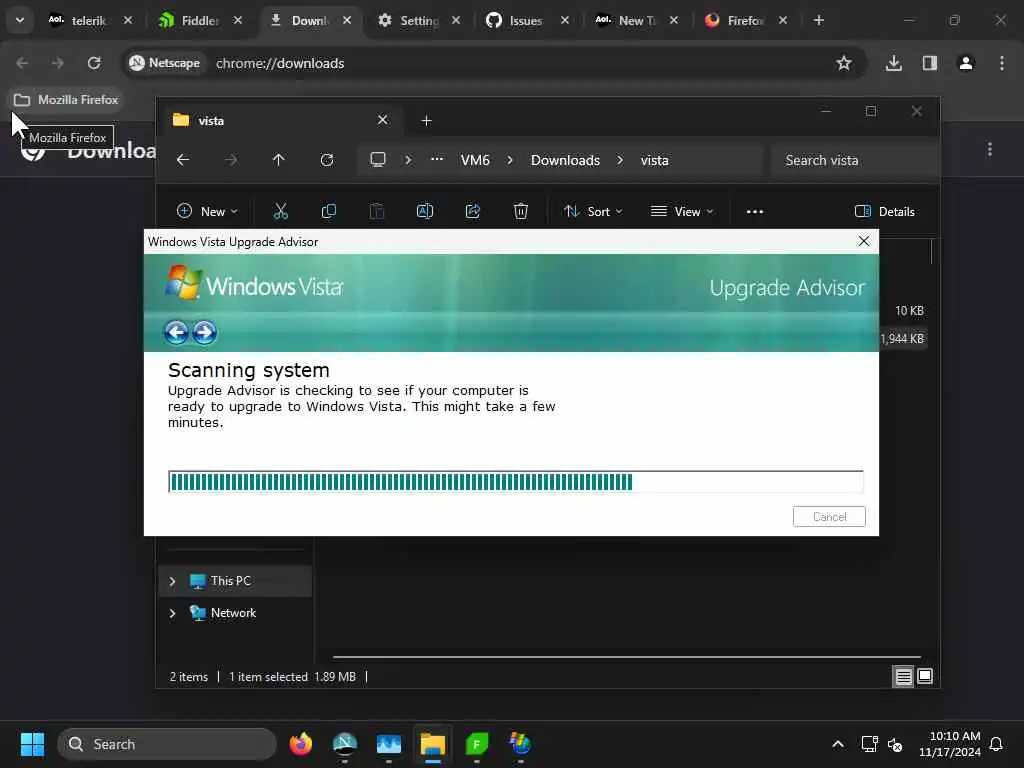Switch to the Firefox browser tab
1024x768 pixels.
coord(743,20)
